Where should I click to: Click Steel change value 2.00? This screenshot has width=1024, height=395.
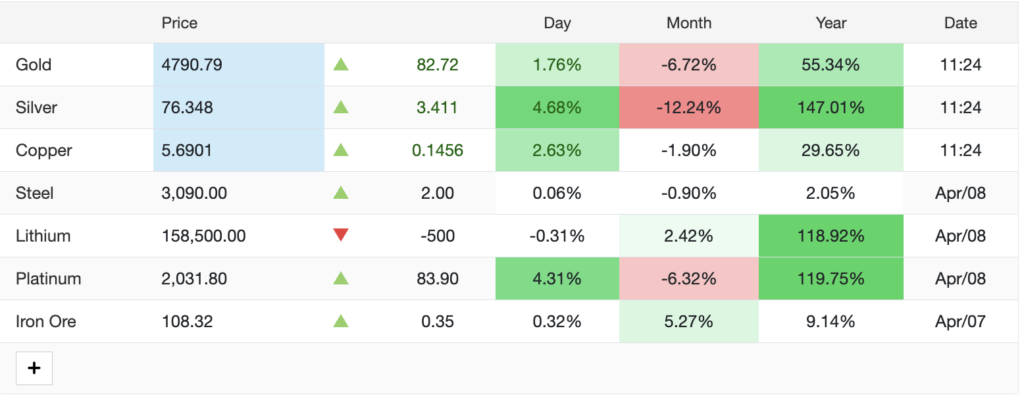437,193
